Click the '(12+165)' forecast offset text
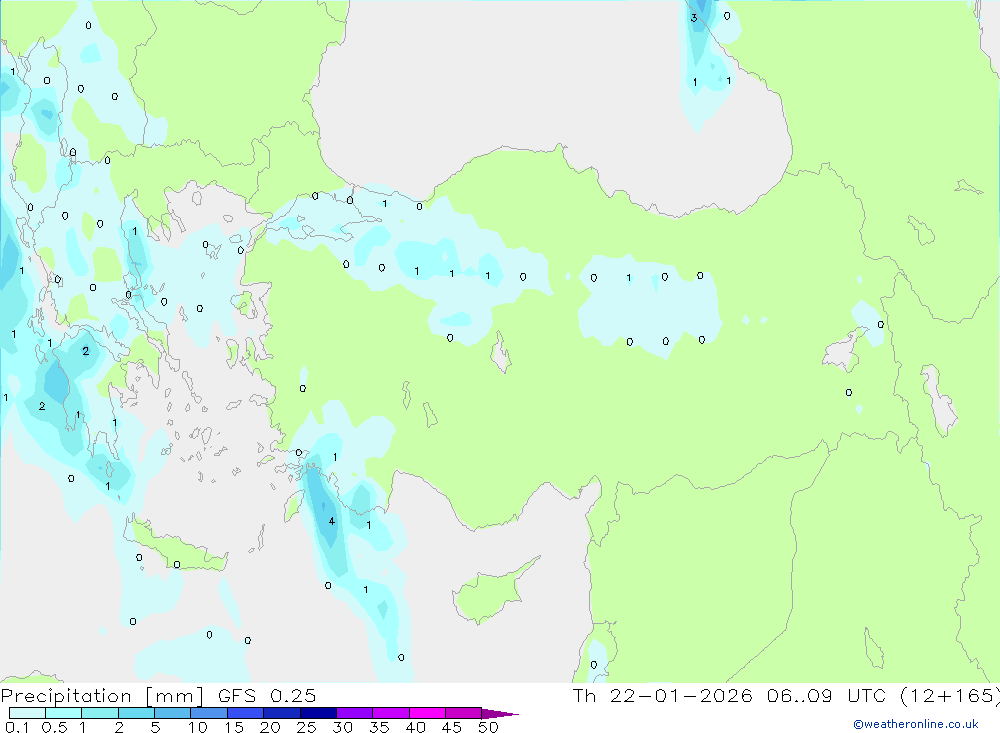The image size is (1000, 733). [x=949, y=696]
